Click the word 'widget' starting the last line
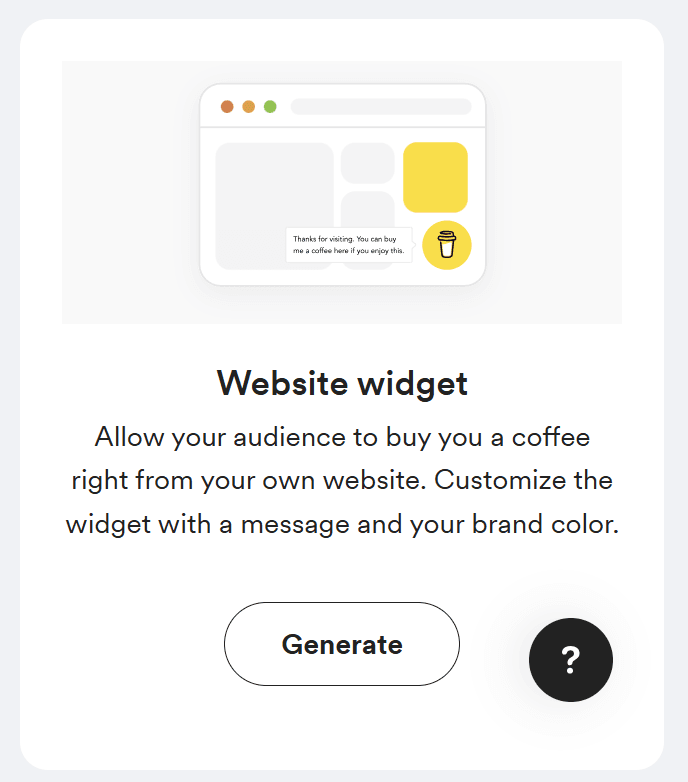This screenshot has height=782, width=688. pos(108,525)
